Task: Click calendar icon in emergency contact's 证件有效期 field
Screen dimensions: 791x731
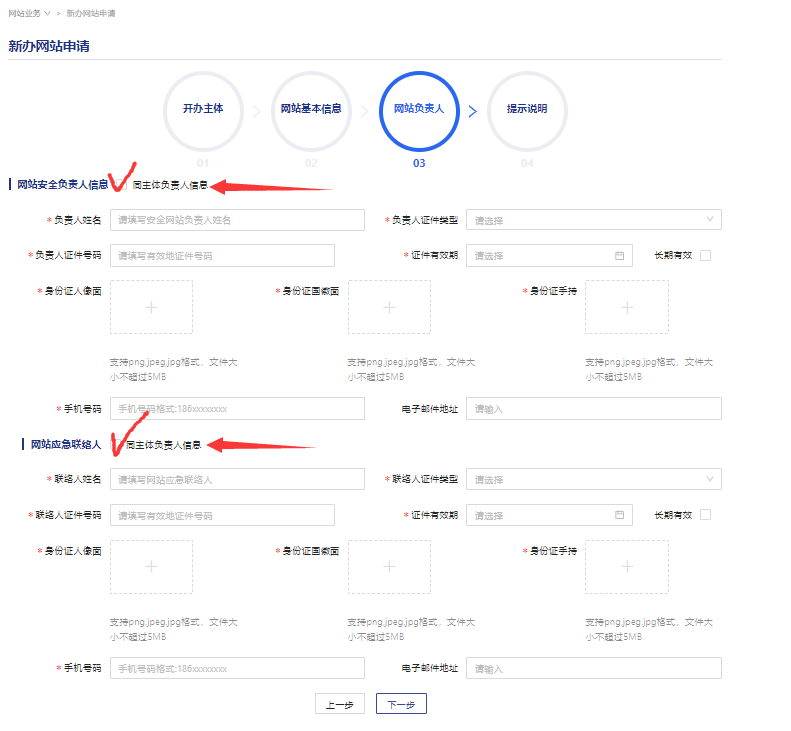Action: click(619, 515)
